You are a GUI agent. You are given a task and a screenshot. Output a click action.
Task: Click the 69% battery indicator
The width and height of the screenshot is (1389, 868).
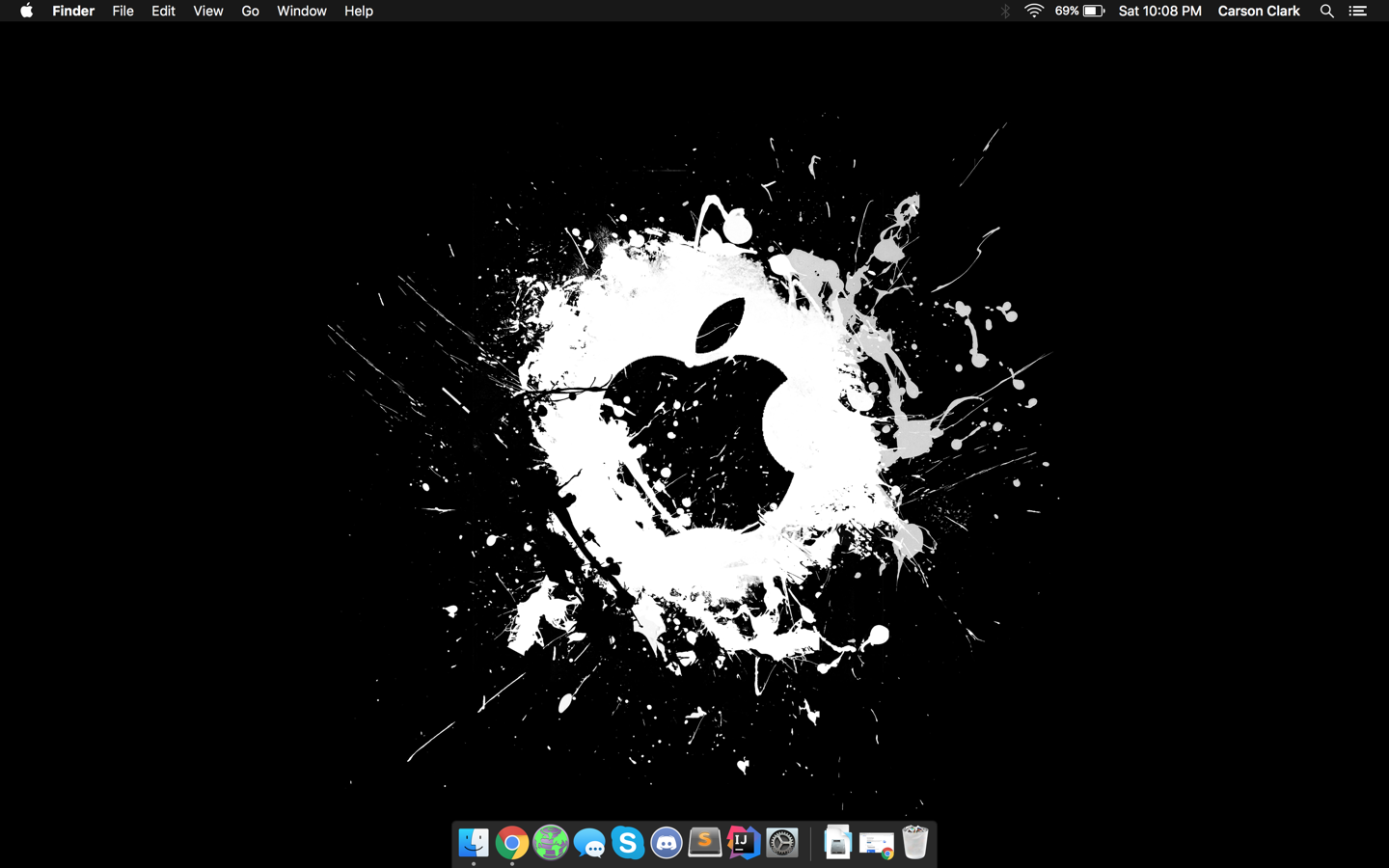[x=1079, y=11]
